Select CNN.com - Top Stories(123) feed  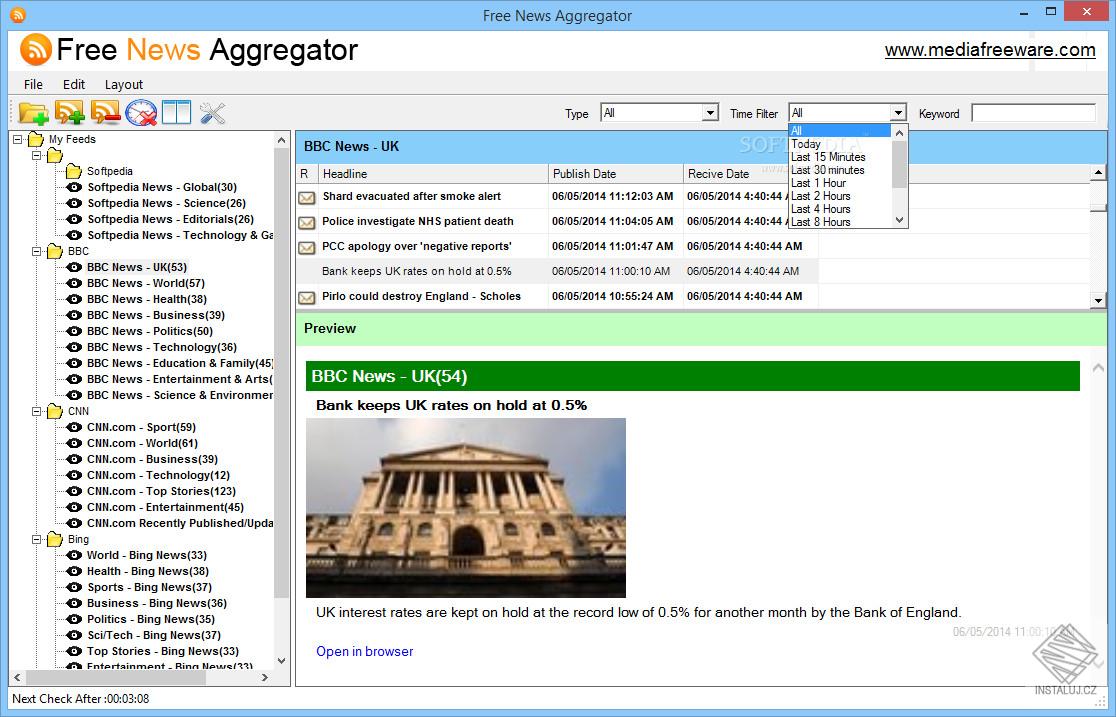click(161, 491)
